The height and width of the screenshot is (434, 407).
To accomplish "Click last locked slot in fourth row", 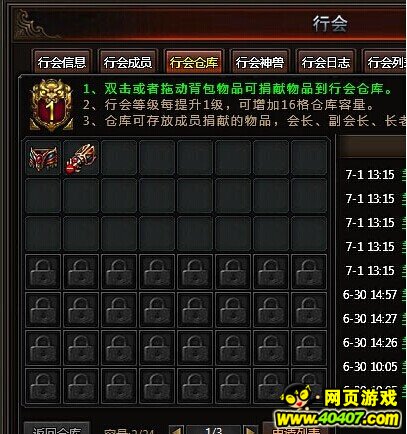I will click(309, 272).
